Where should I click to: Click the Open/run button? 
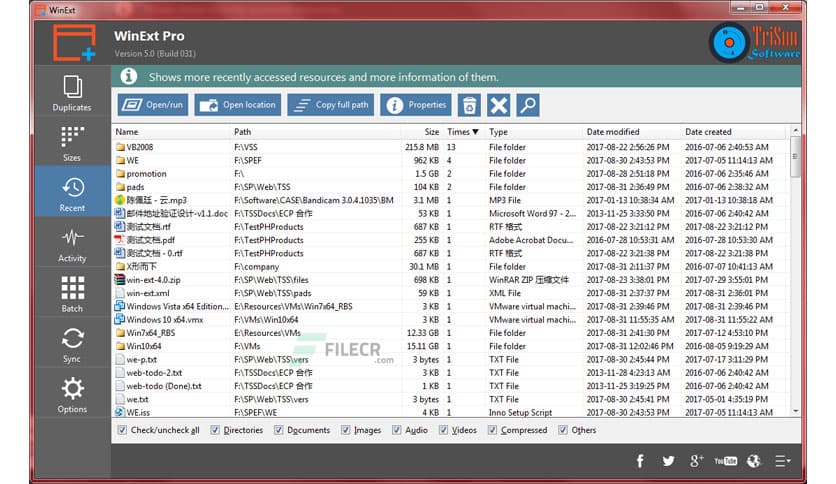tap(153, 105)
